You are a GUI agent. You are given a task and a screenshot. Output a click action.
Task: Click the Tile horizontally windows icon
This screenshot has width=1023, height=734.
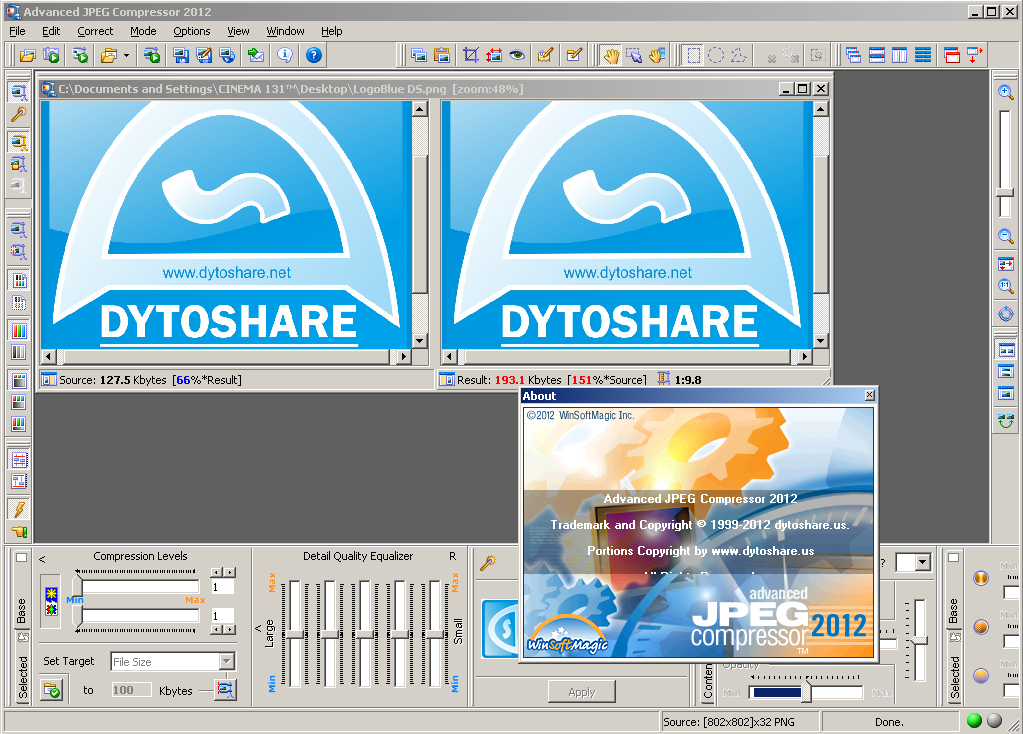click(x=877, y=55)
